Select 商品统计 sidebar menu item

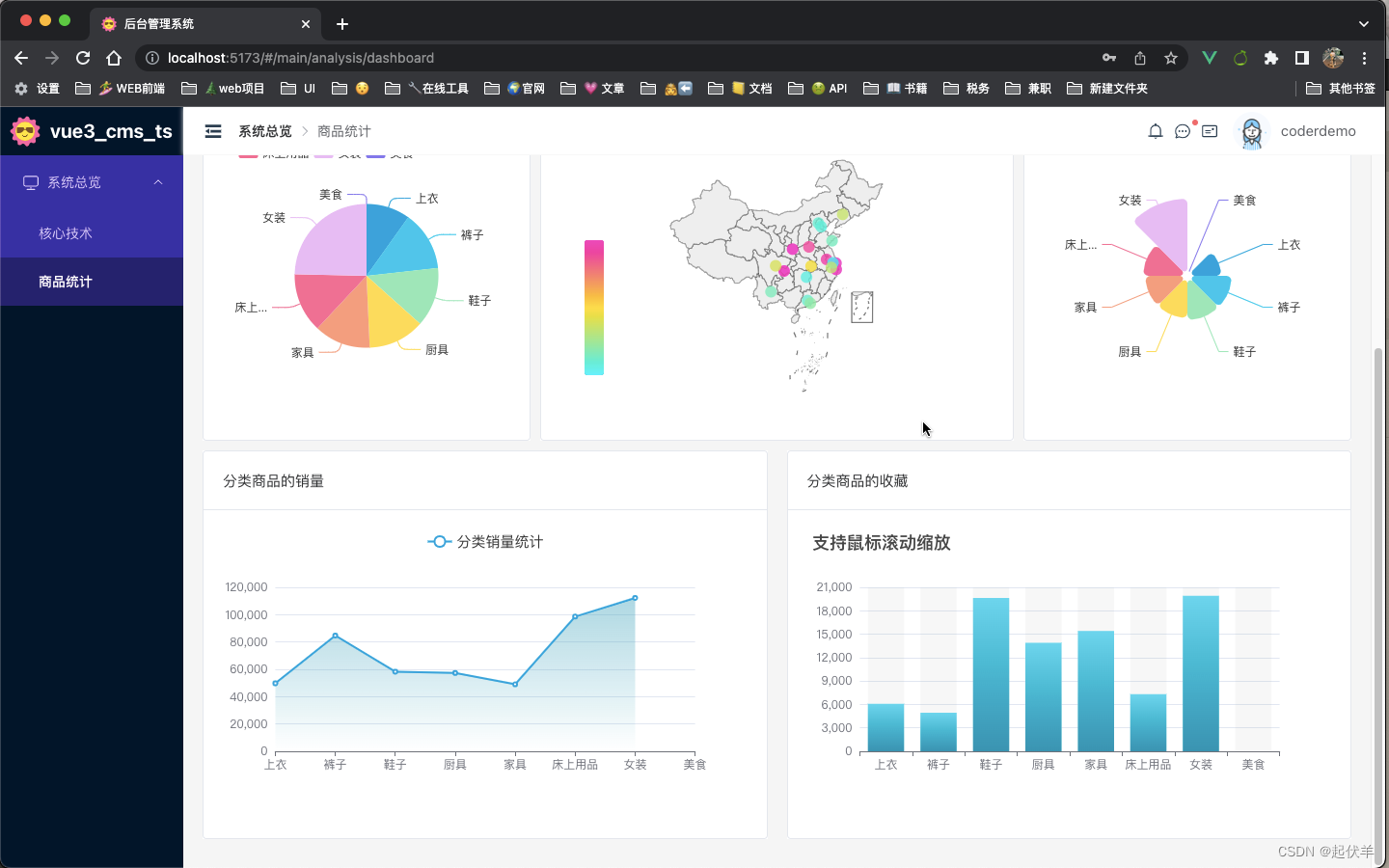(92, 282)
